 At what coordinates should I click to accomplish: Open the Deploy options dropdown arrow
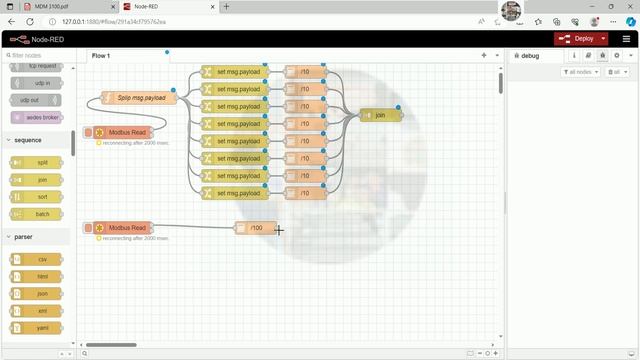(603, 39)
